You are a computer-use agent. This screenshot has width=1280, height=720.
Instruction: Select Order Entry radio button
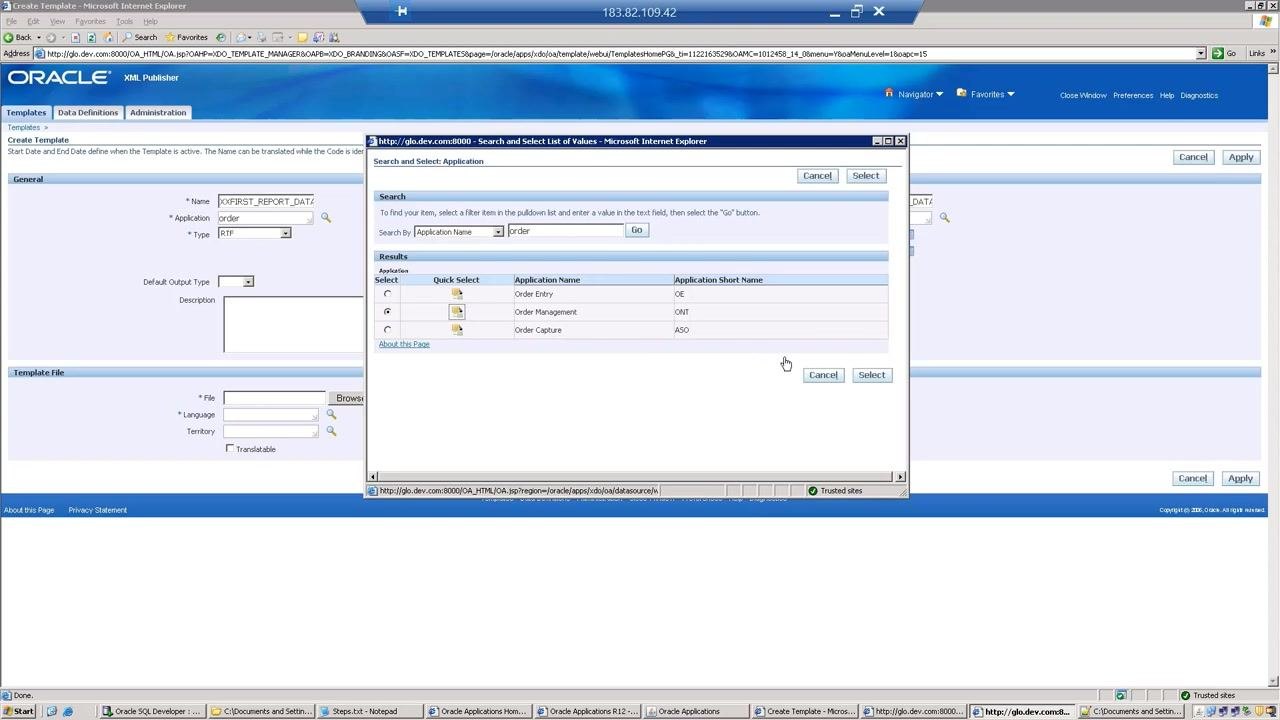(x=387, y=294)
